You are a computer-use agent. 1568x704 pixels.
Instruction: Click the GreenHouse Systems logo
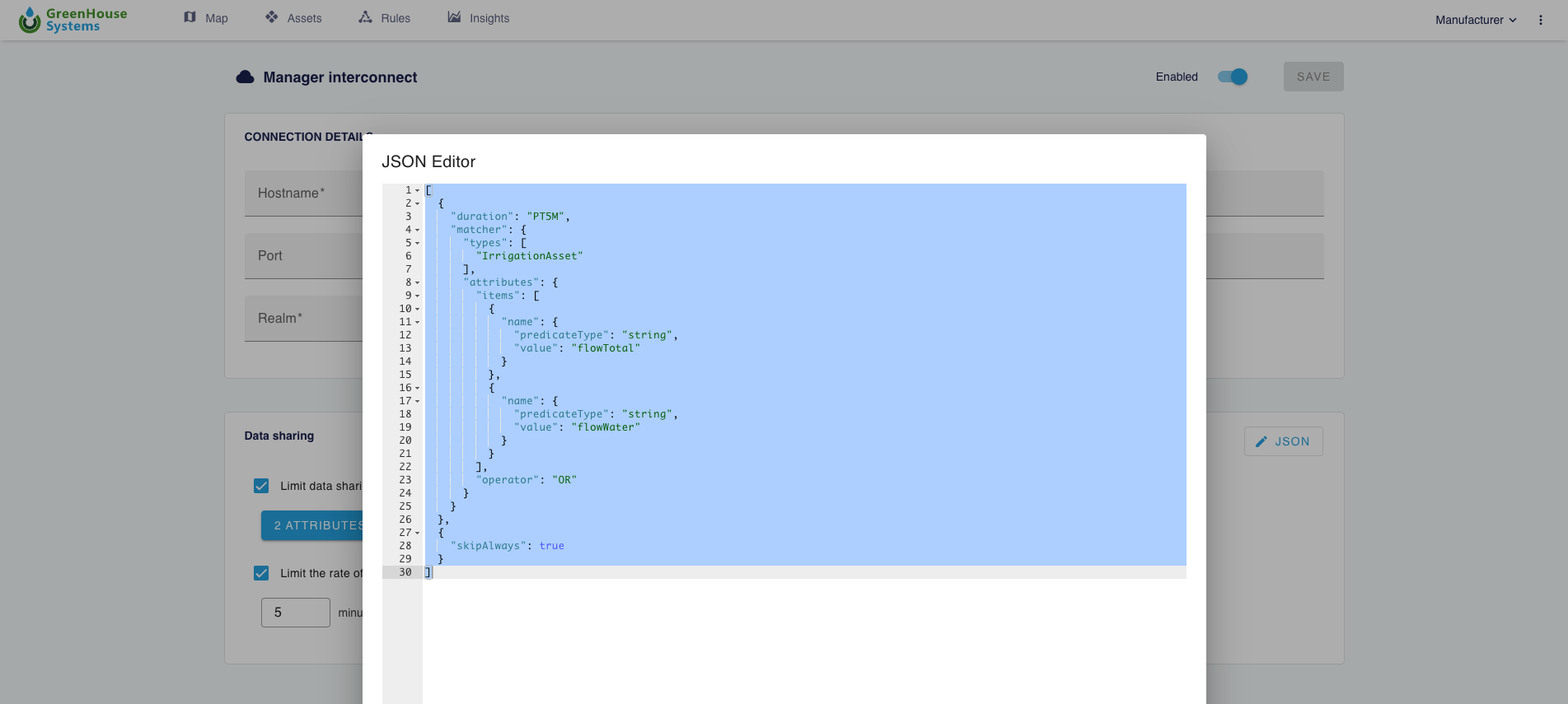coord(73,20)
